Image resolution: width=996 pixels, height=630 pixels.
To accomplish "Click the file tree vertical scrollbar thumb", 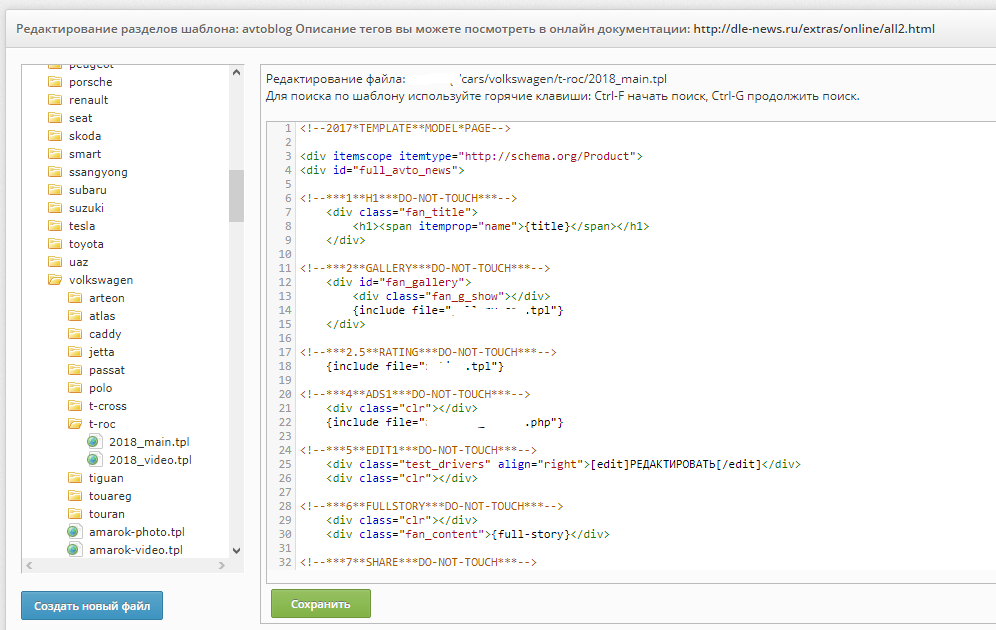I will (x=236, y=195).
